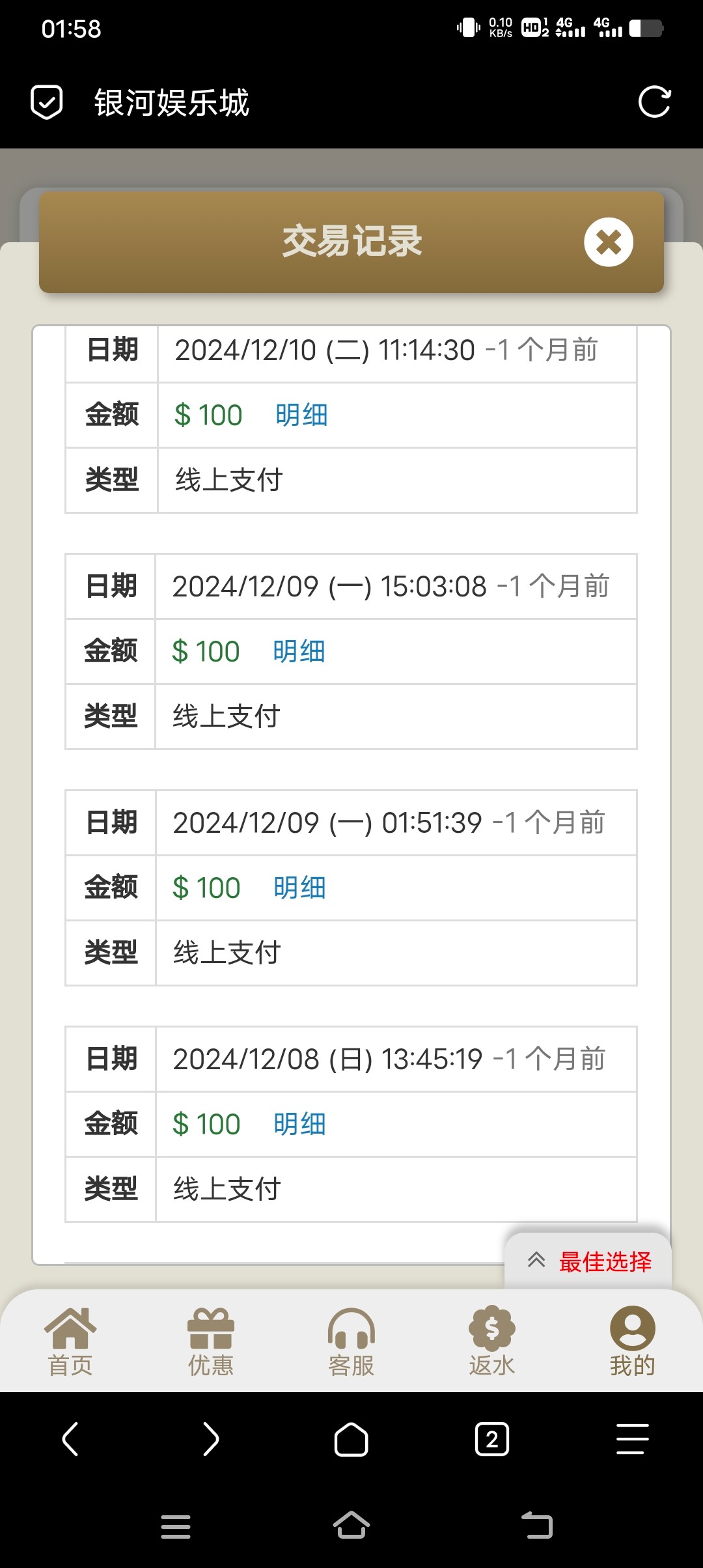The width and height of the screenshot is (703, 1568).
Task: Tap the refresh icon in browser header
Action: 654,102
